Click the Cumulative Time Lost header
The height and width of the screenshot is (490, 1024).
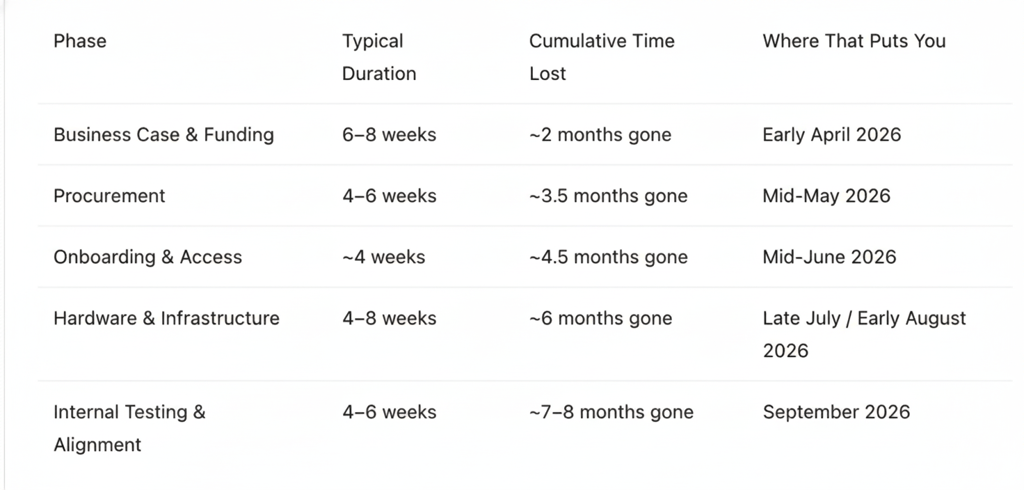click(x=601, y=57)
